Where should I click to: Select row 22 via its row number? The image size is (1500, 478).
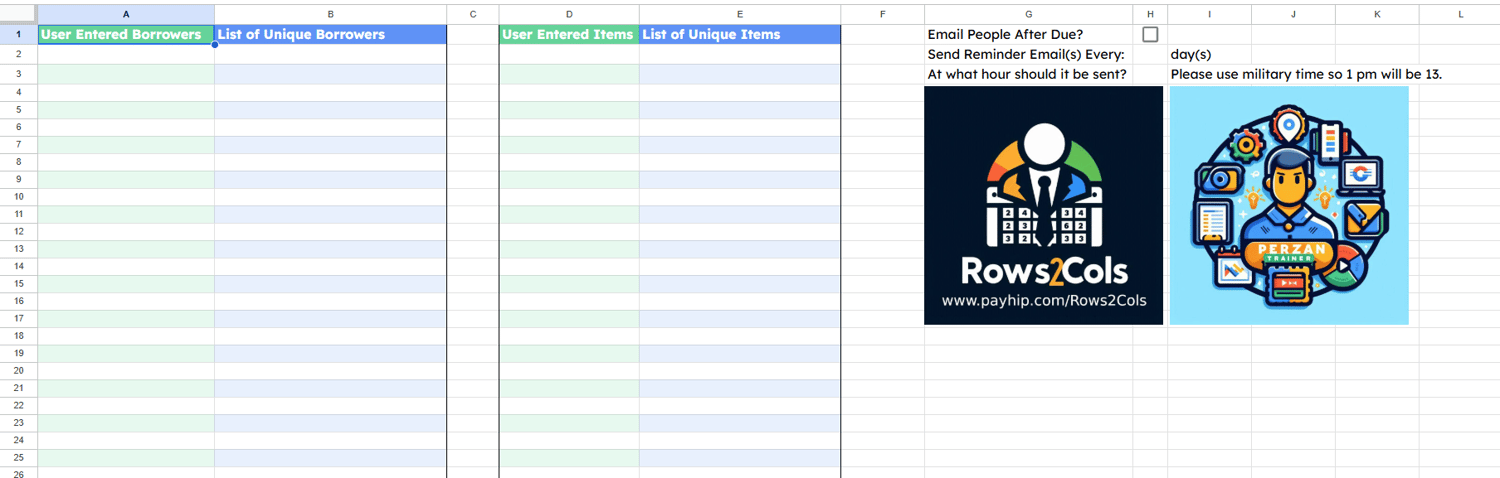coord(19,405)
